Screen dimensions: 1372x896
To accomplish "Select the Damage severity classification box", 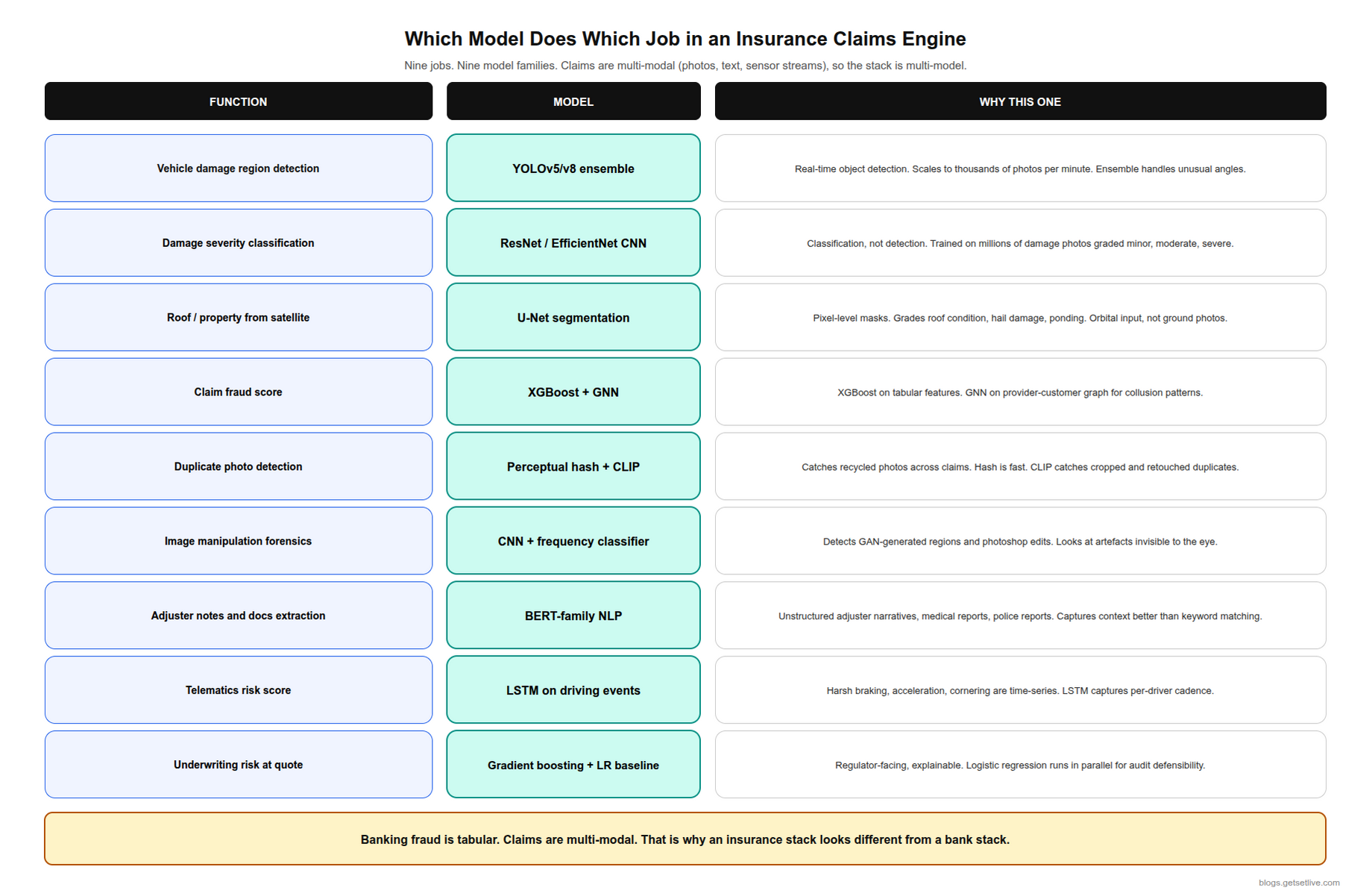I will 239,243.
